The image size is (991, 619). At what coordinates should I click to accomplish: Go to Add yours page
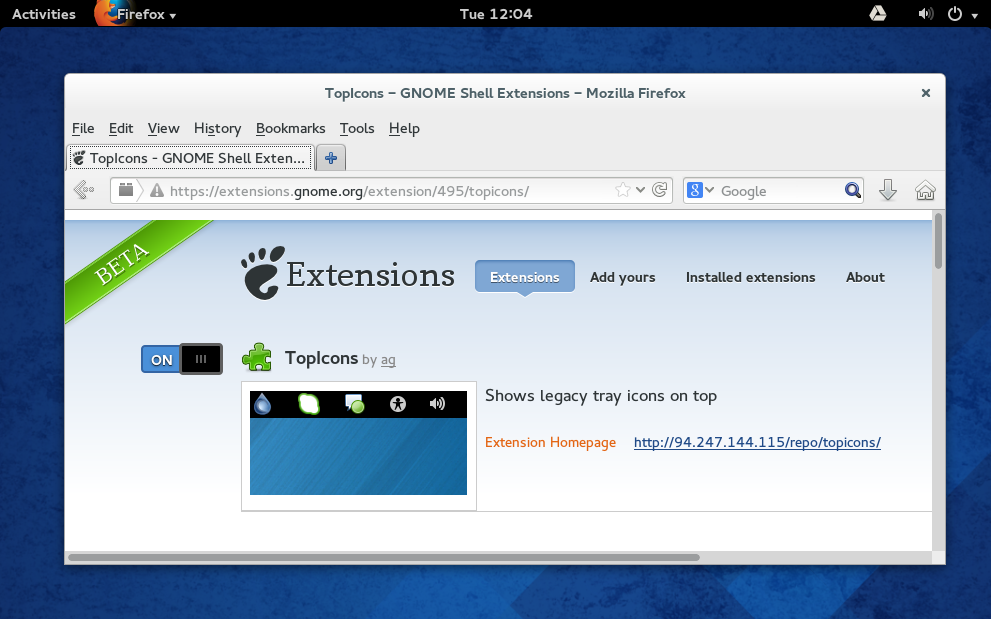[623, 277]
